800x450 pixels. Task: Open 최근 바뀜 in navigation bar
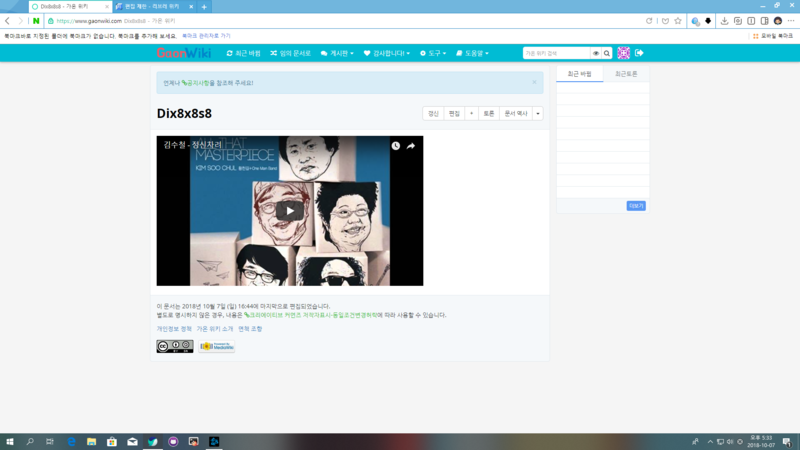(244, 53)
